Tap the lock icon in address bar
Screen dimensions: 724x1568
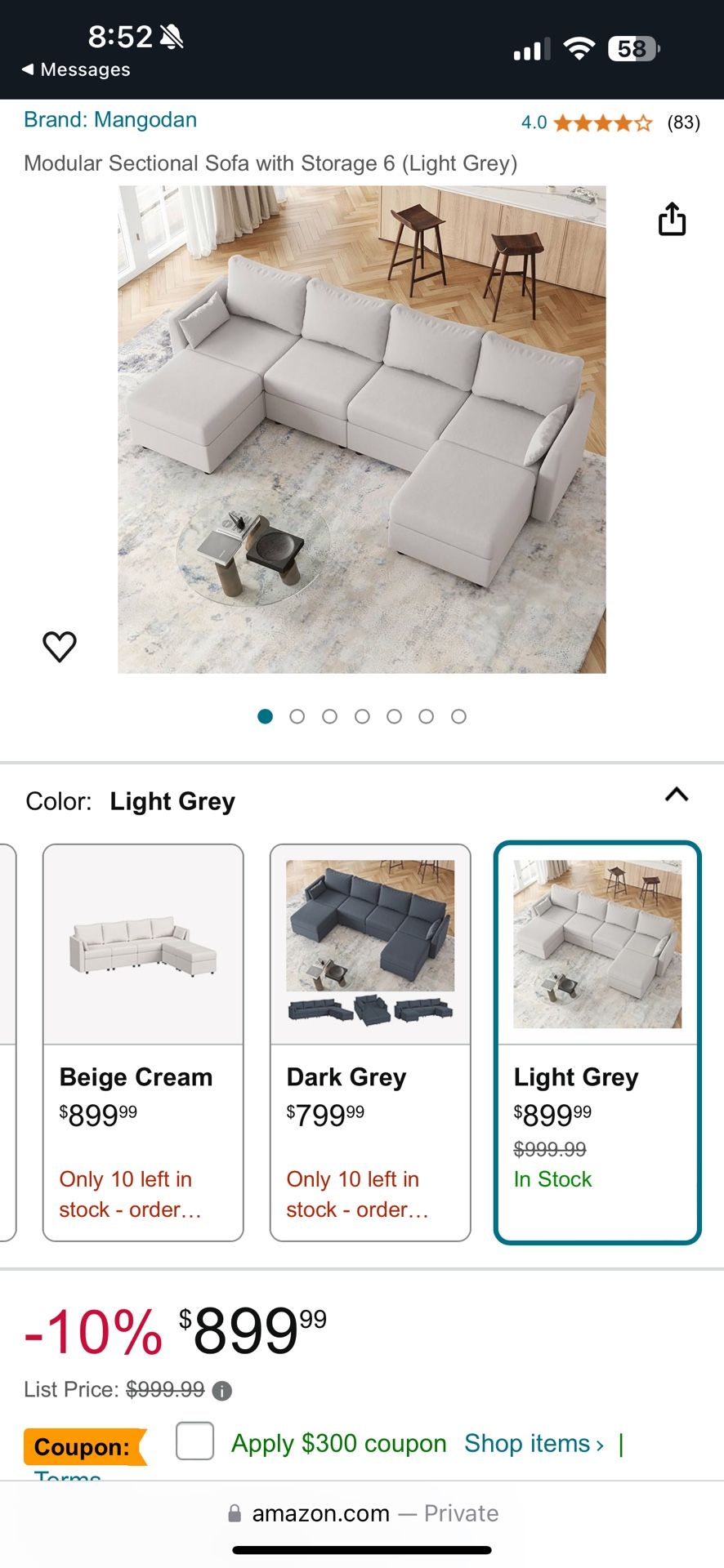click(x=235, y=1513)
